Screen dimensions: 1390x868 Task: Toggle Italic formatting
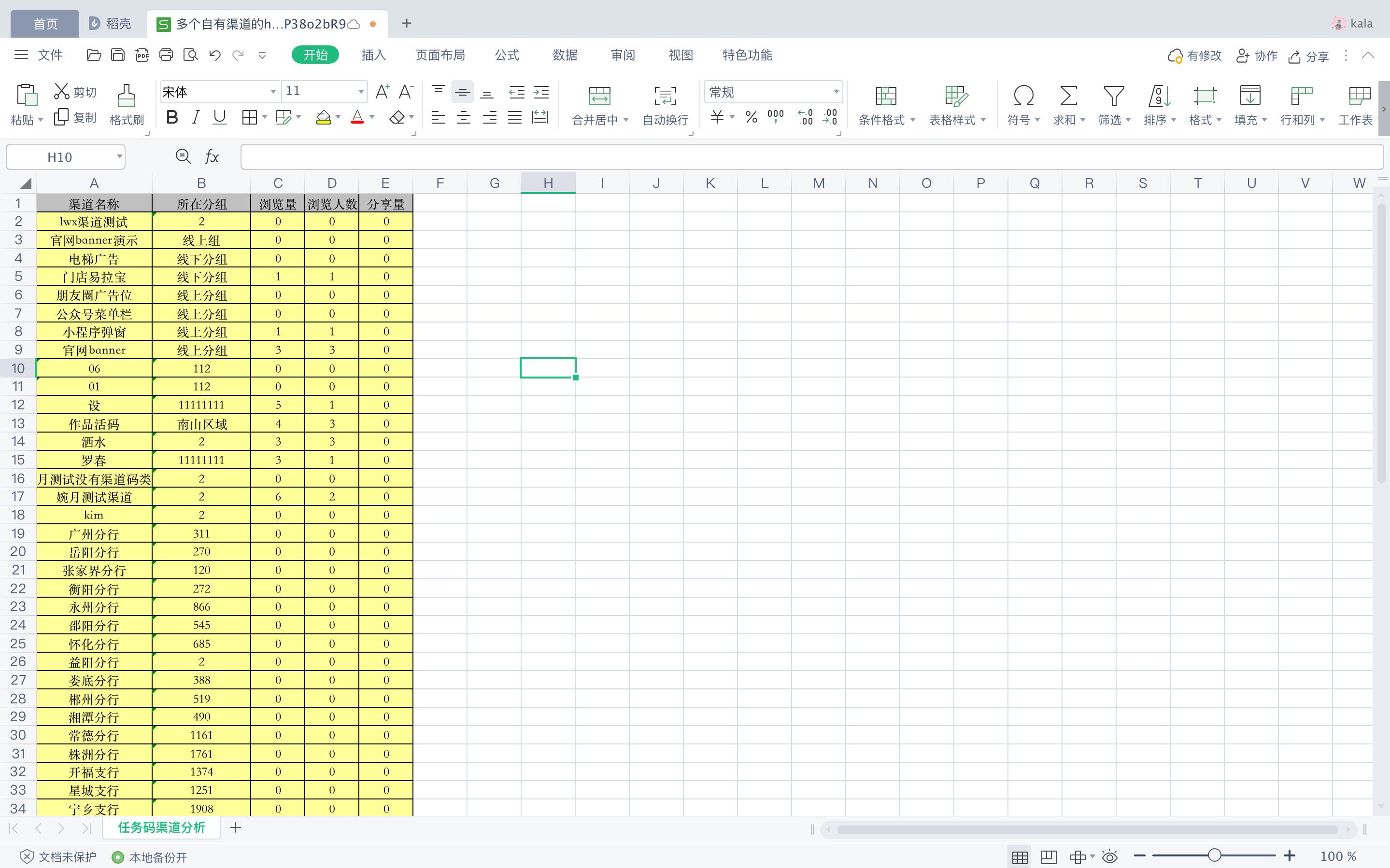(x=196, y=117)
